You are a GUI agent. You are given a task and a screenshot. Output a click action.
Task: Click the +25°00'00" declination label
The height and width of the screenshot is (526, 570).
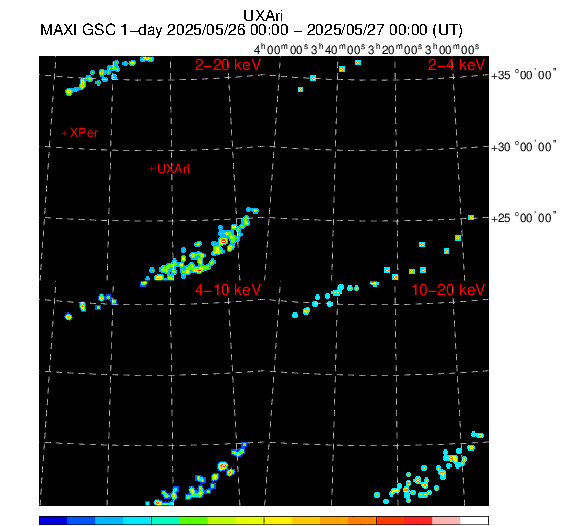524,218
